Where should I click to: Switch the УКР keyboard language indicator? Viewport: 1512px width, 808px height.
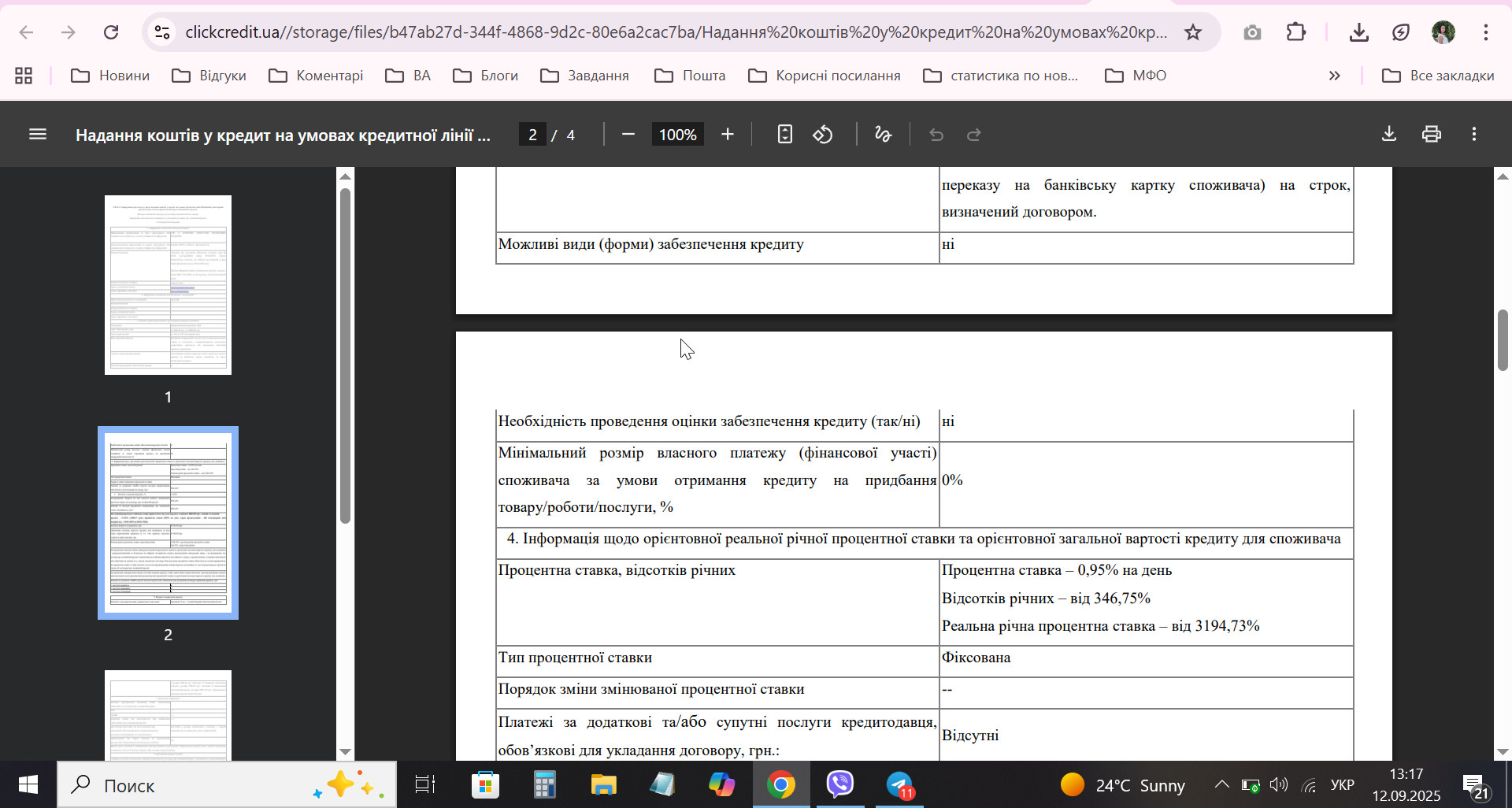click(x=1343, y=784)
